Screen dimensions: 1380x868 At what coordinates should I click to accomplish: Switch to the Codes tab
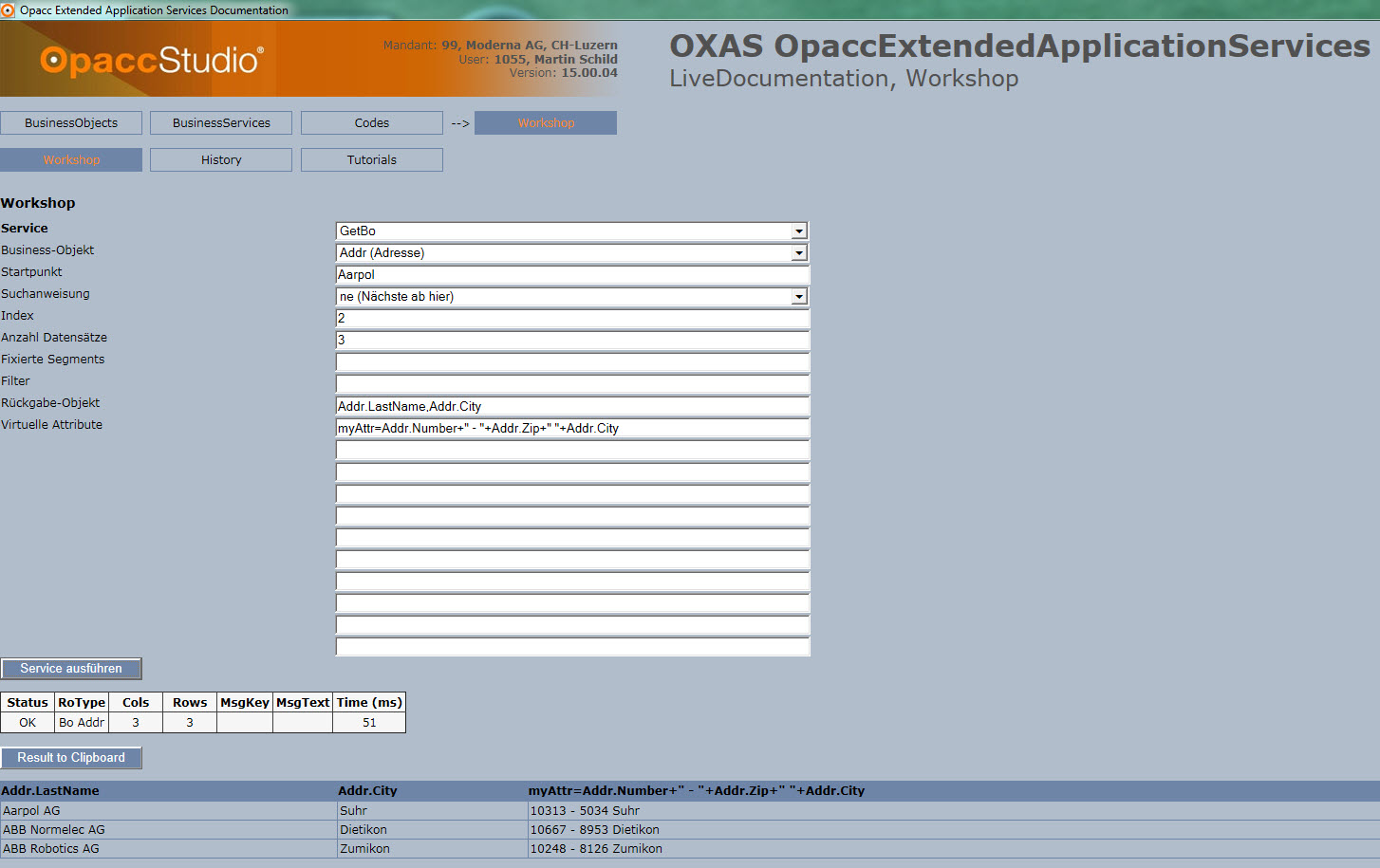click(372, 123)
